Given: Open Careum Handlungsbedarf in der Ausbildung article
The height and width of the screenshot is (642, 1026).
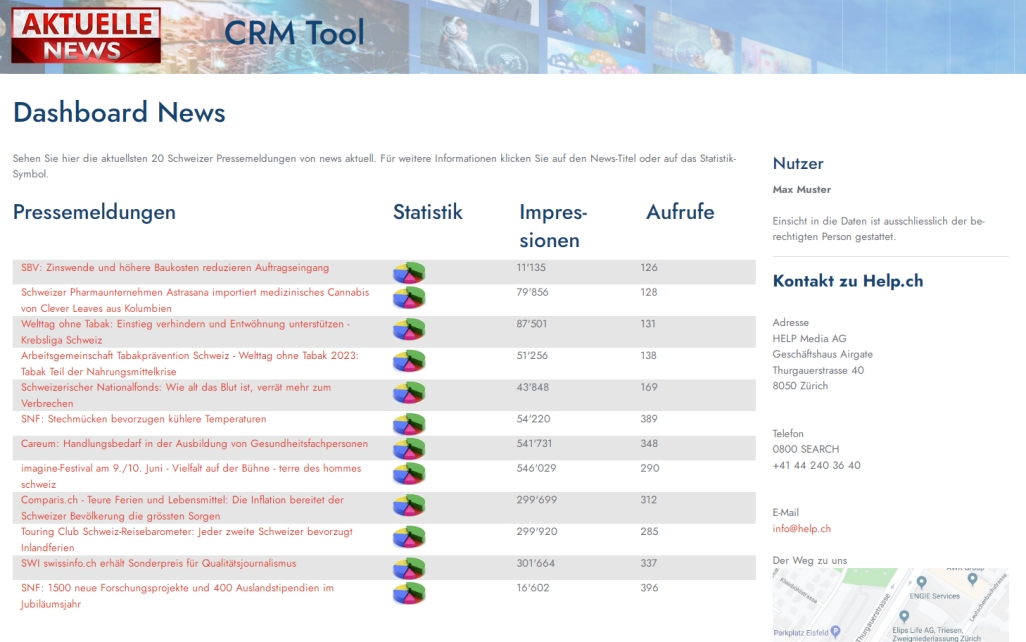Looking at the screenshot, I should (194, 444).
